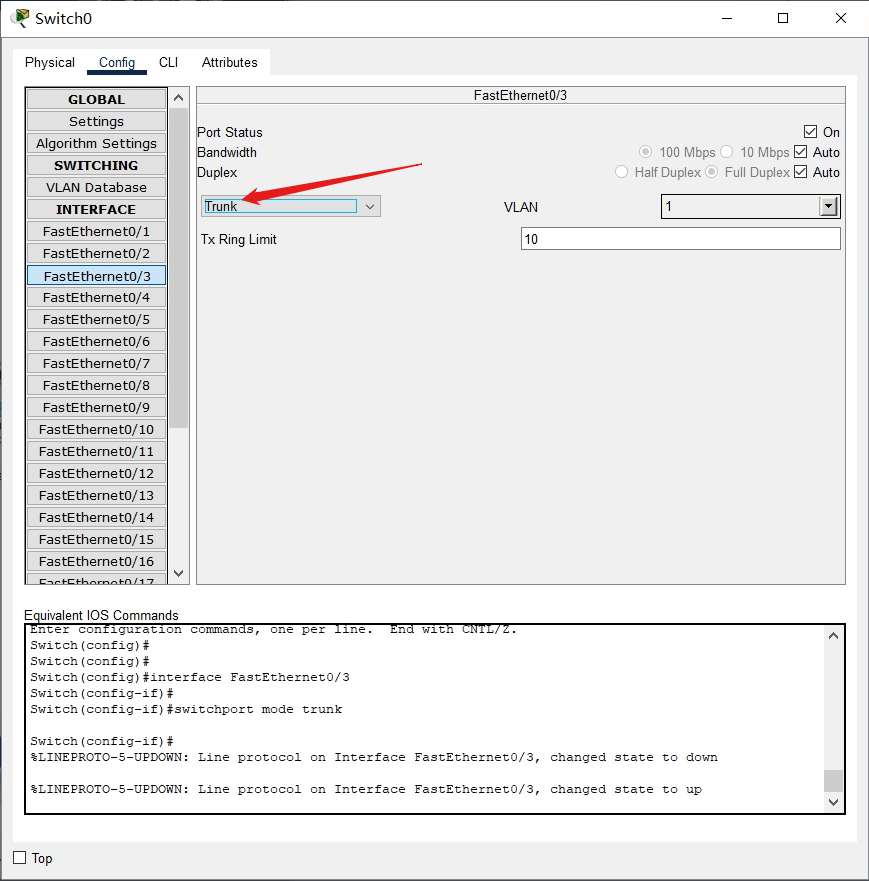Image resolution: width=869 pixels, height=881 pixels.
Task: Toggle Bandwidth Auto checkbox
Action: coord(800,152)
